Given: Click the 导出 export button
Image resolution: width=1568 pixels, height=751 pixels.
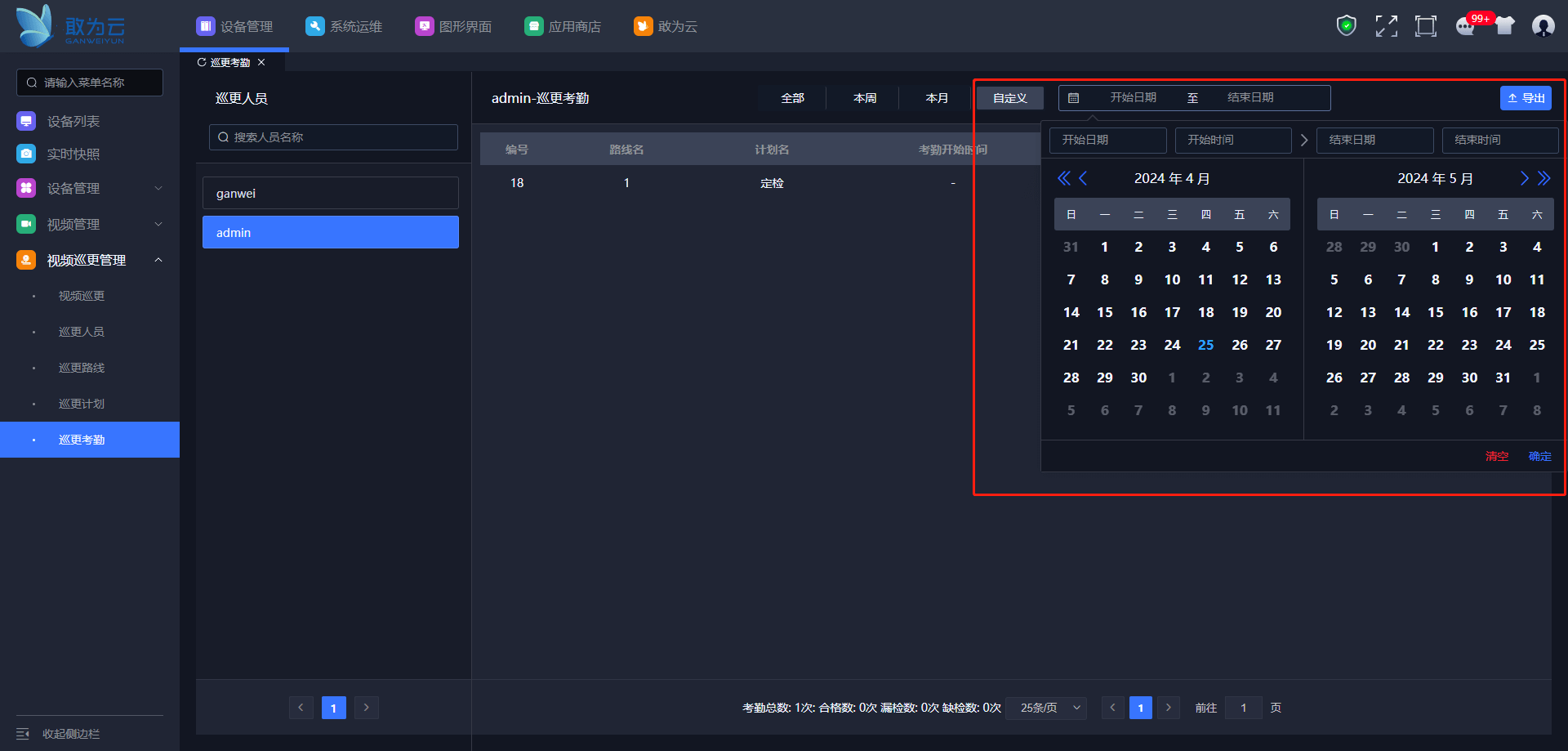Looking at the screenshot, I should 1526,98.
